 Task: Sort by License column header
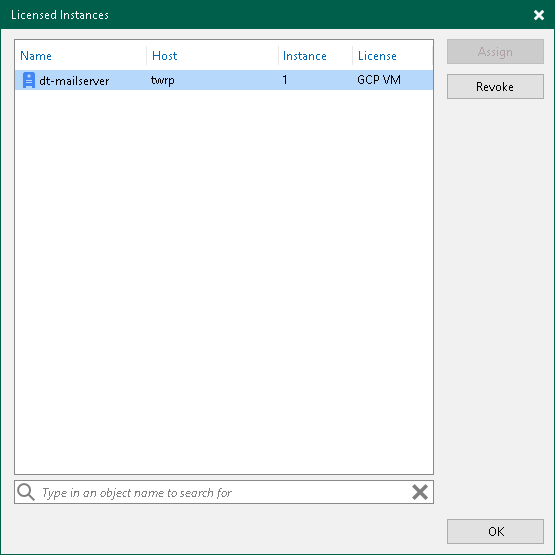(x=377, y=56)
